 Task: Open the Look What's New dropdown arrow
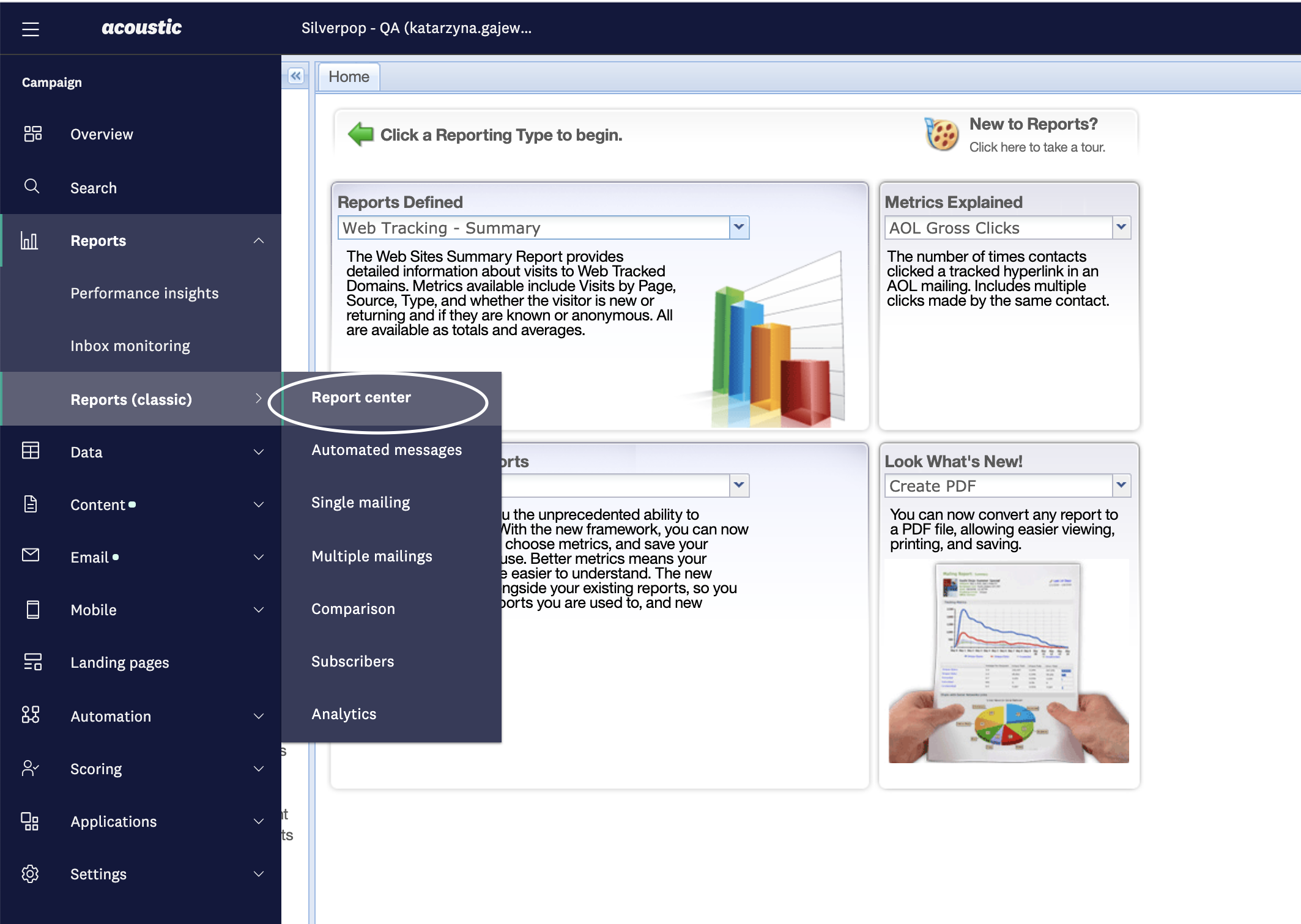1121,486
